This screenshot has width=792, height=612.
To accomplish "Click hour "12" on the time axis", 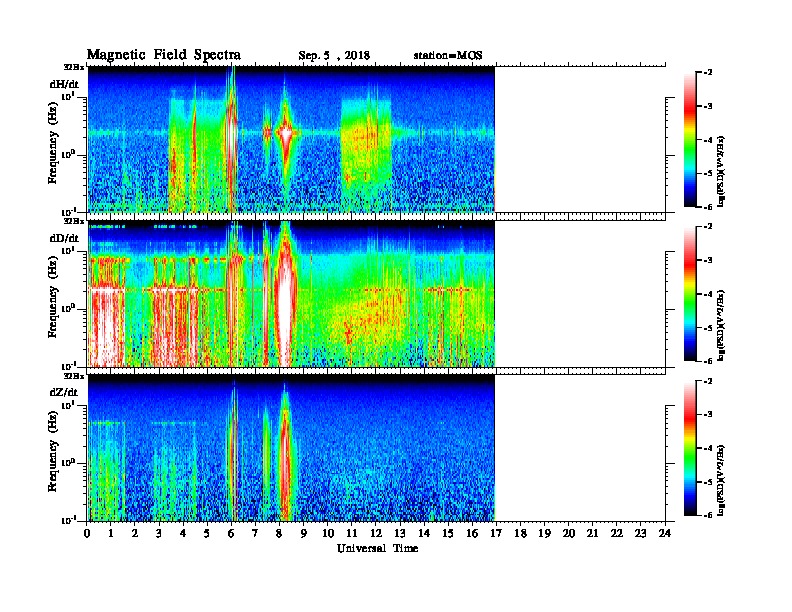I will (x=376, y=534).
